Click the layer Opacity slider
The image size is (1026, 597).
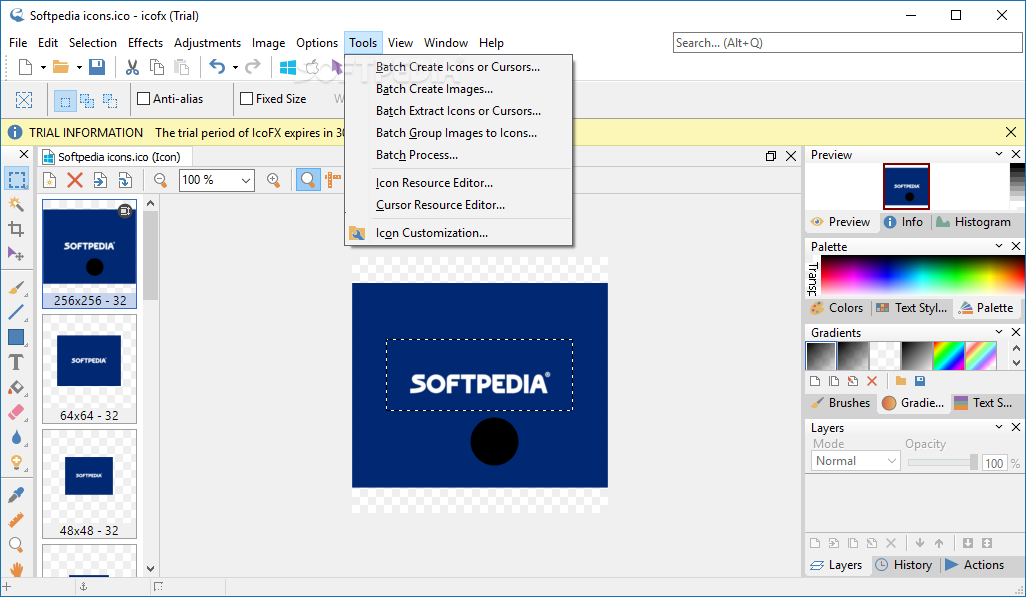(x=943, y=462)
